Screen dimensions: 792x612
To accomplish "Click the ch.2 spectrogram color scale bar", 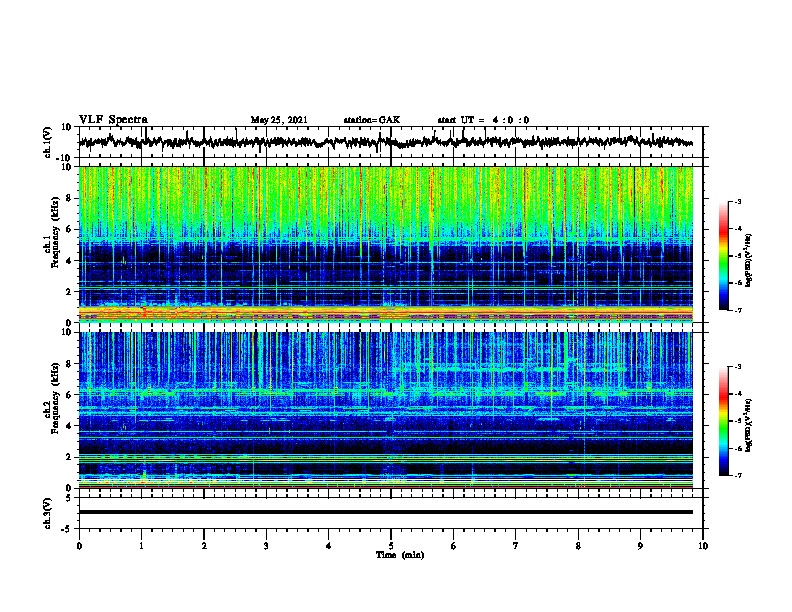I will [x=724, y=421].
